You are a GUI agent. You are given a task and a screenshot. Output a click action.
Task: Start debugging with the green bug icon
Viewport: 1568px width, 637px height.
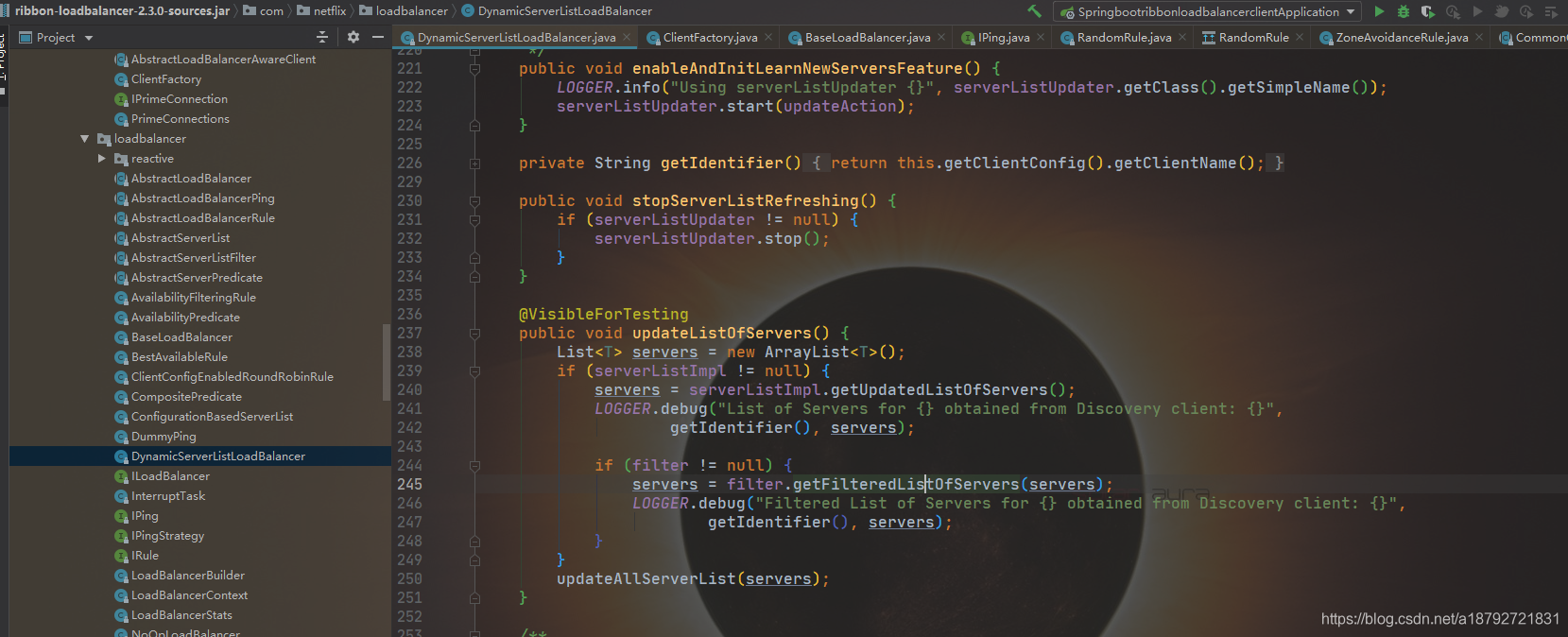(1404, 11)
